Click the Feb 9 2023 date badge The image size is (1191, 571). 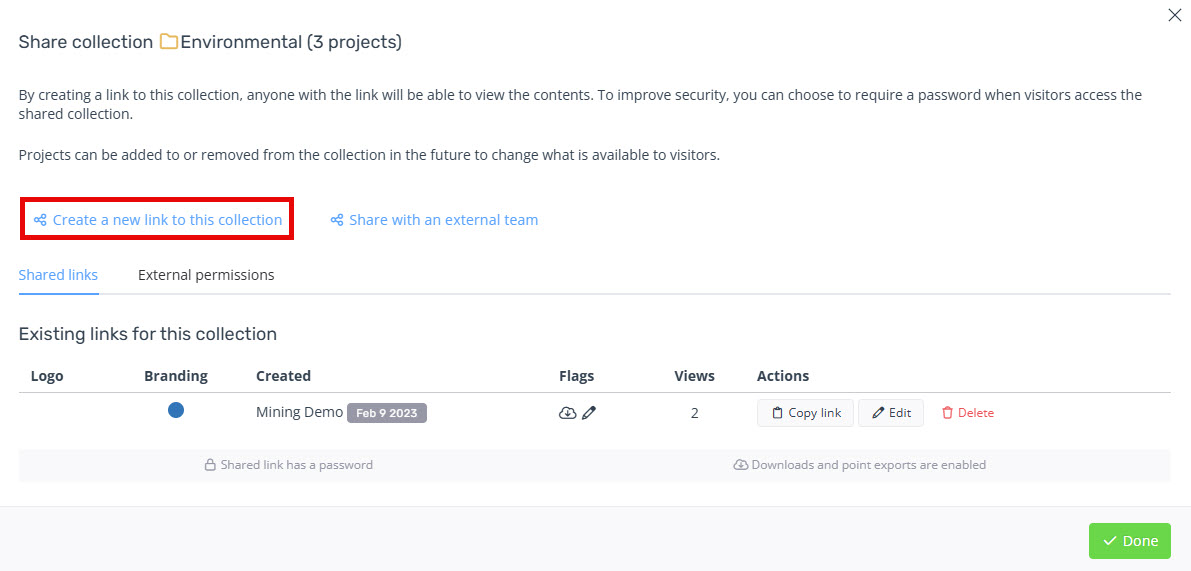387,413
